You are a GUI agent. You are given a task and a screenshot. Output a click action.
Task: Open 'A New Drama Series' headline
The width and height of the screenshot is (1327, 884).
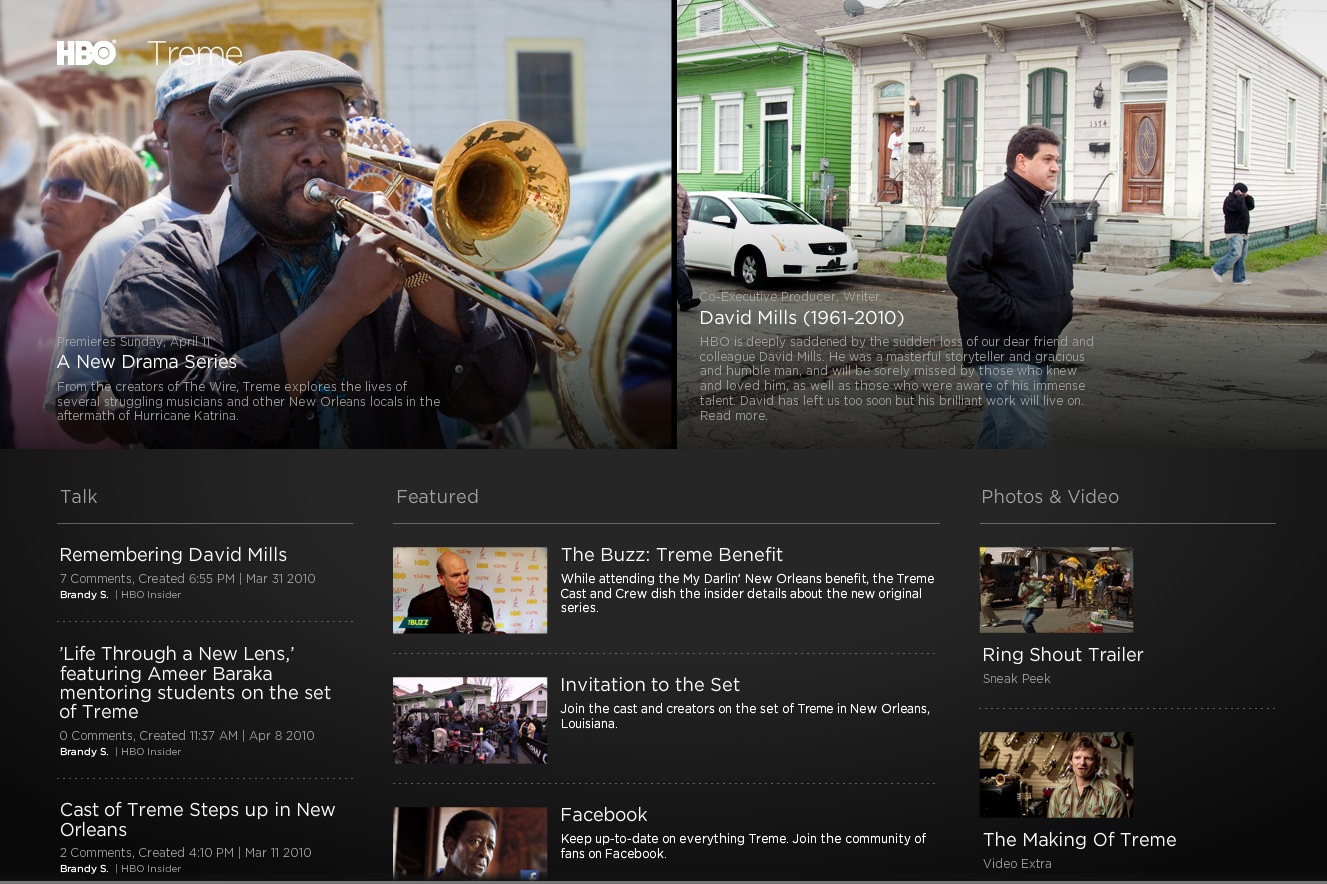pyautogui.click(x=147, y=362)
